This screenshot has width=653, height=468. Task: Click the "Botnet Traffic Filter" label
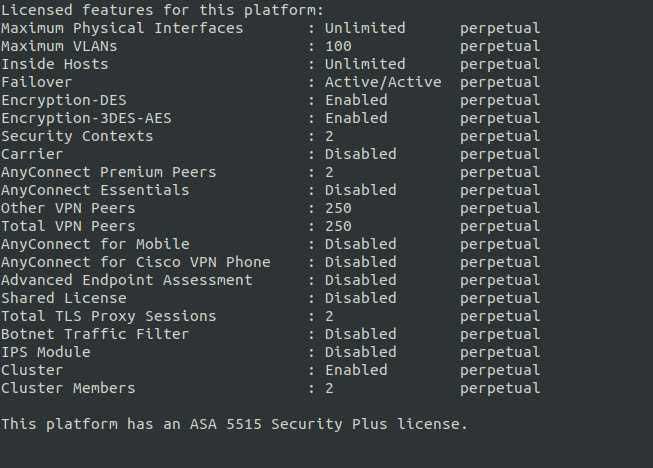click(x=95, y=334)
